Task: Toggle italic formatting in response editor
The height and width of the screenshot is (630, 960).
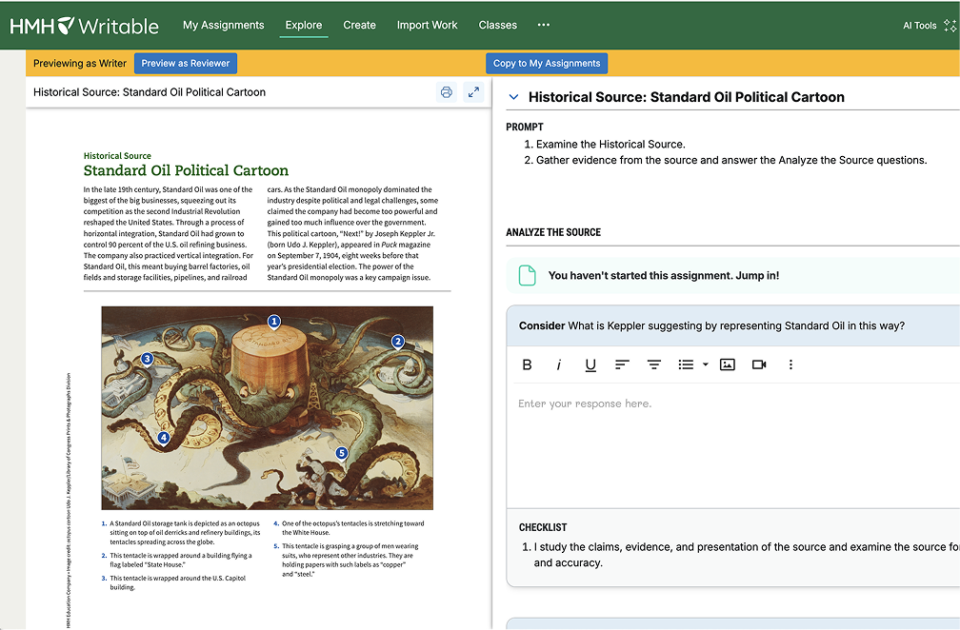Action: pos(558,365)
